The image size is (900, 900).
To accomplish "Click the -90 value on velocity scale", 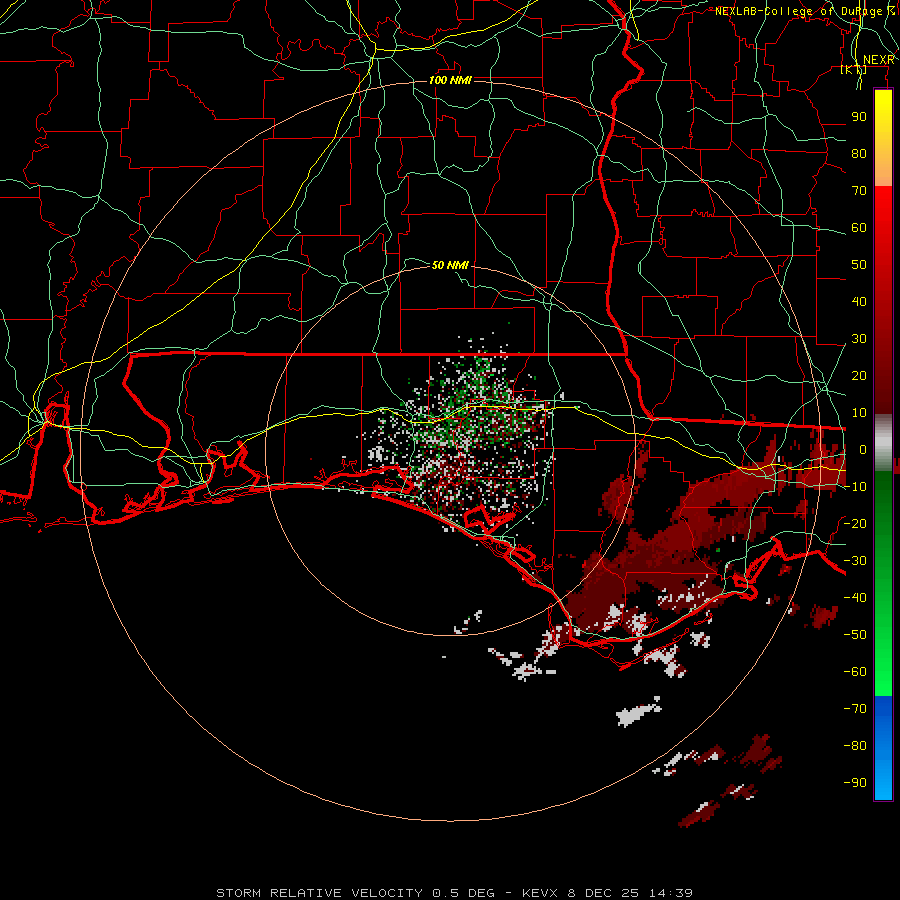I will 855,783.
